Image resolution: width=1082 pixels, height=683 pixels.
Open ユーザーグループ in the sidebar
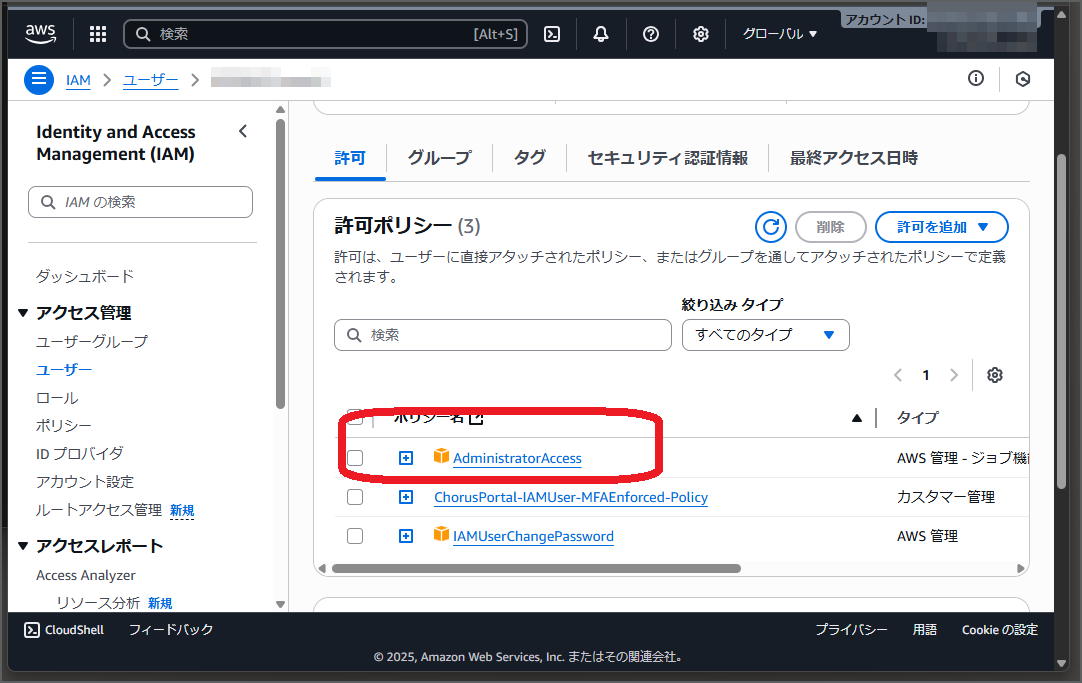(92, 342)
